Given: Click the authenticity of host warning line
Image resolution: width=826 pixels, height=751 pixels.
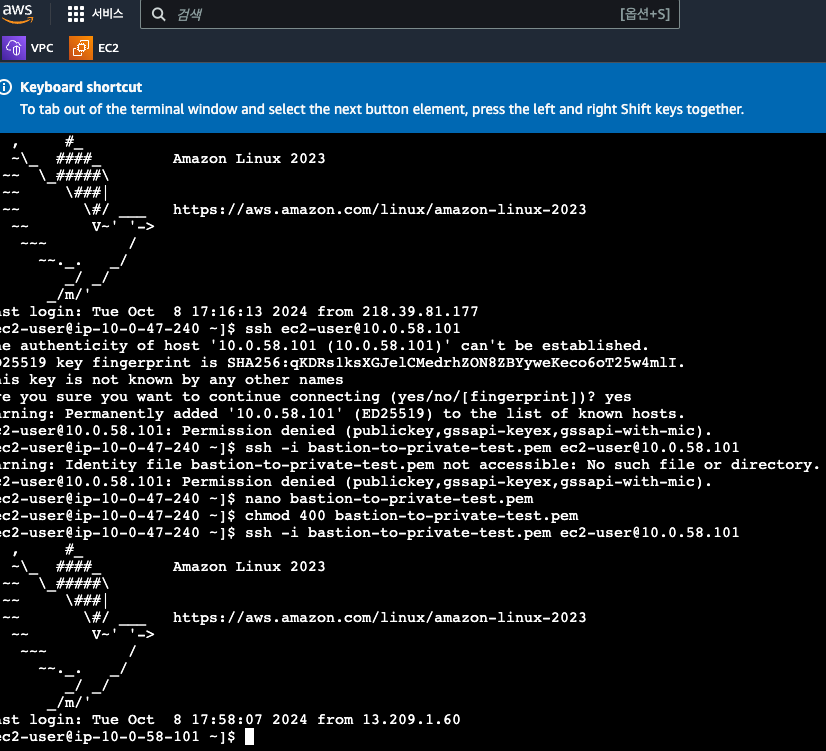Looking at the screenshot, I should [324, 345].
